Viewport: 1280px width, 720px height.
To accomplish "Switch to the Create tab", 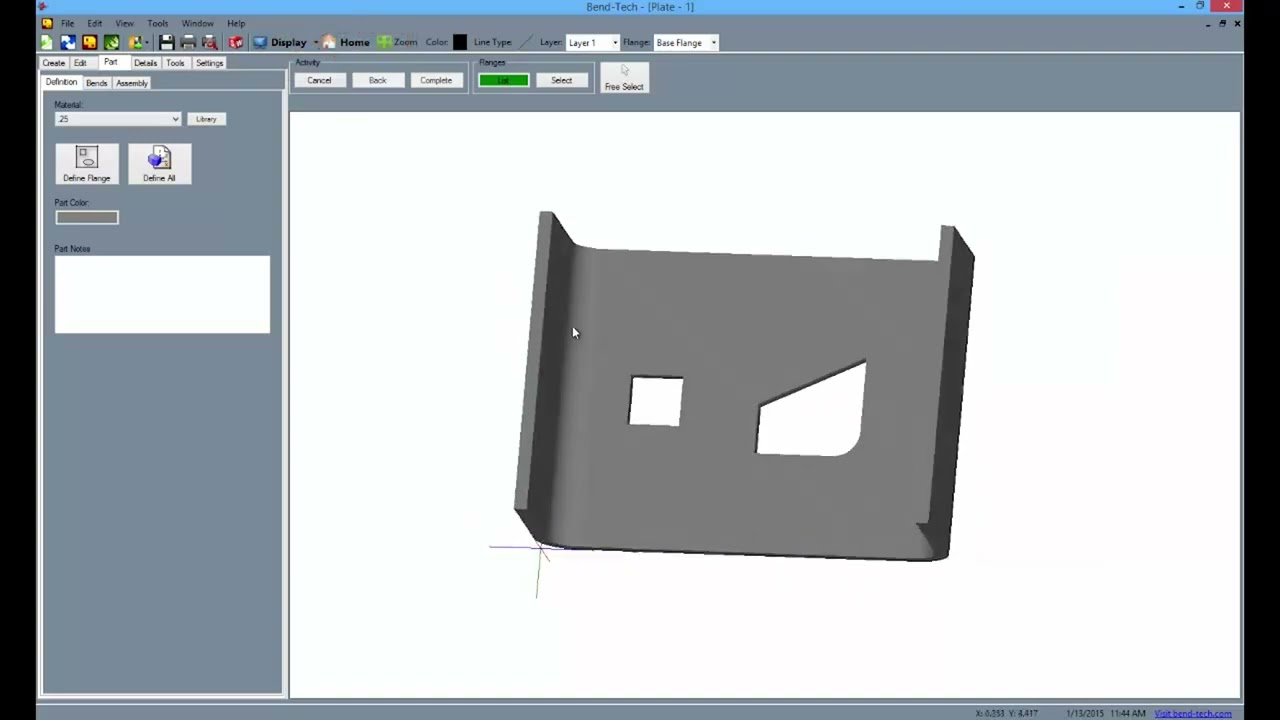I will tap(54, 63).
